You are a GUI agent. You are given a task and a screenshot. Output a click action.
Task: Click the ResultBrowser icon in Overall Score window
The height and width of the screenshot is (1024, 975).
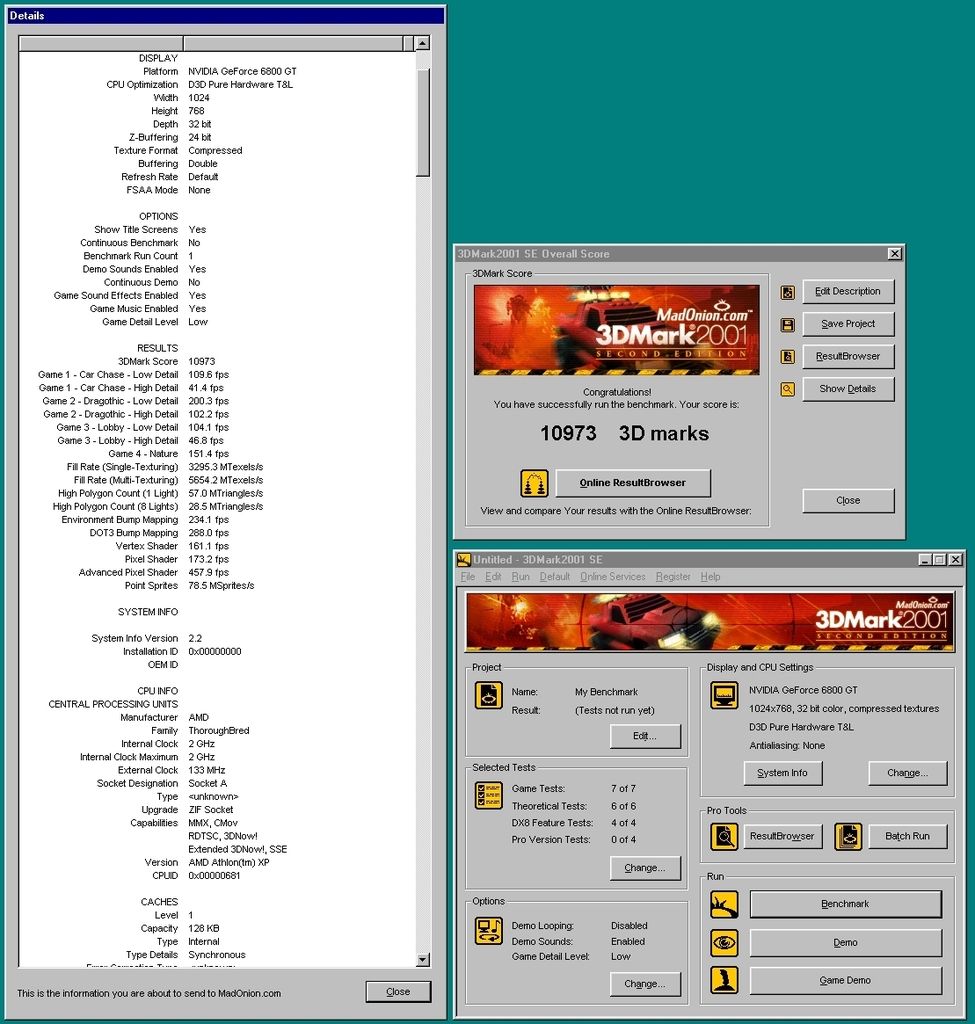788,357
